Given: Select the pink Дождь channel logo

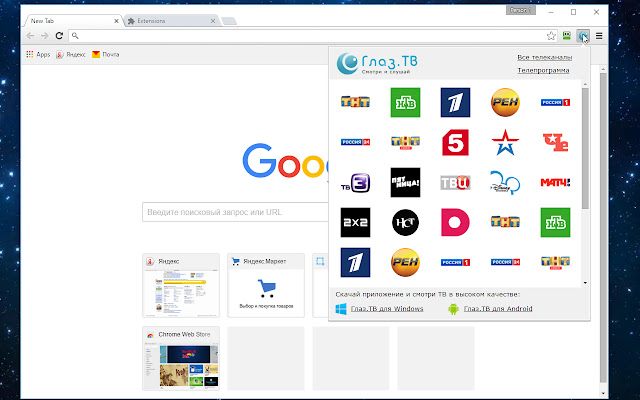Looking at the screenshot, I should 455,222.
